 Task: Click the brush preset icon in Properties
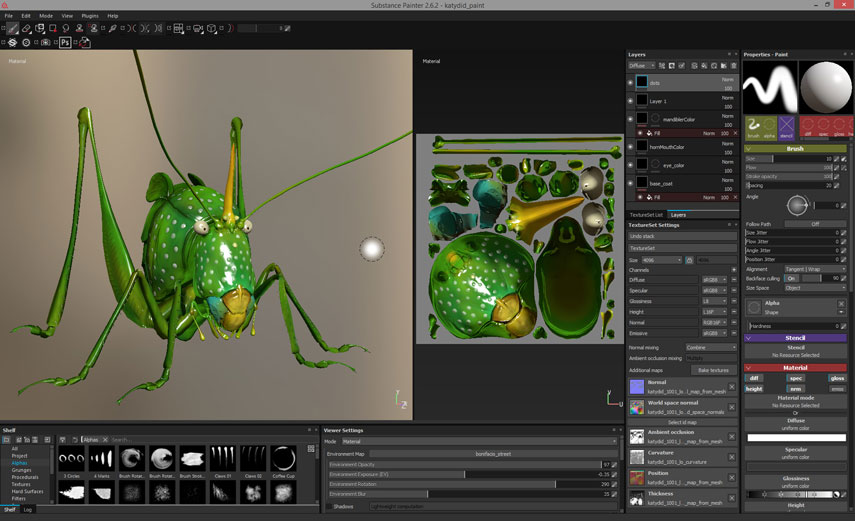754,126
